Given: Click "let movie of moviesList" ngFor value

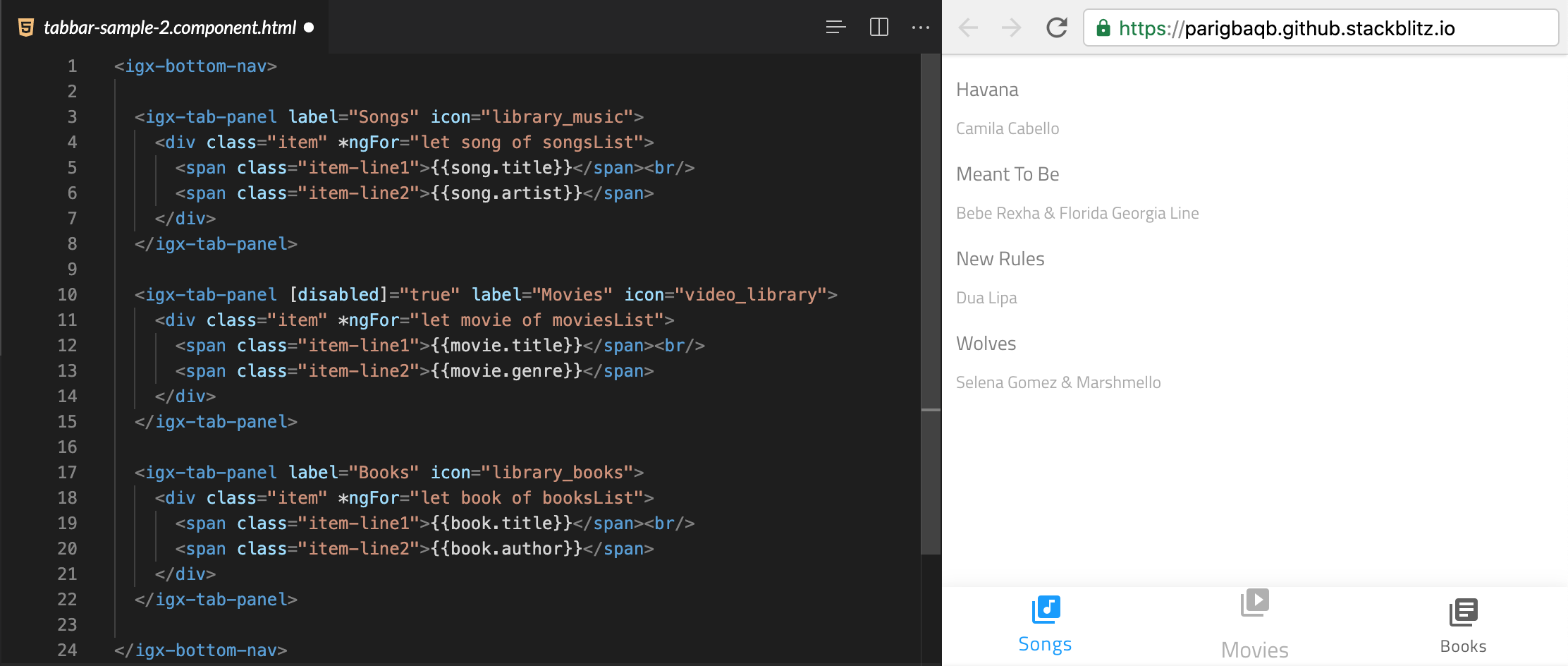Looking at the screenshot, I should [x=537, y=320].
